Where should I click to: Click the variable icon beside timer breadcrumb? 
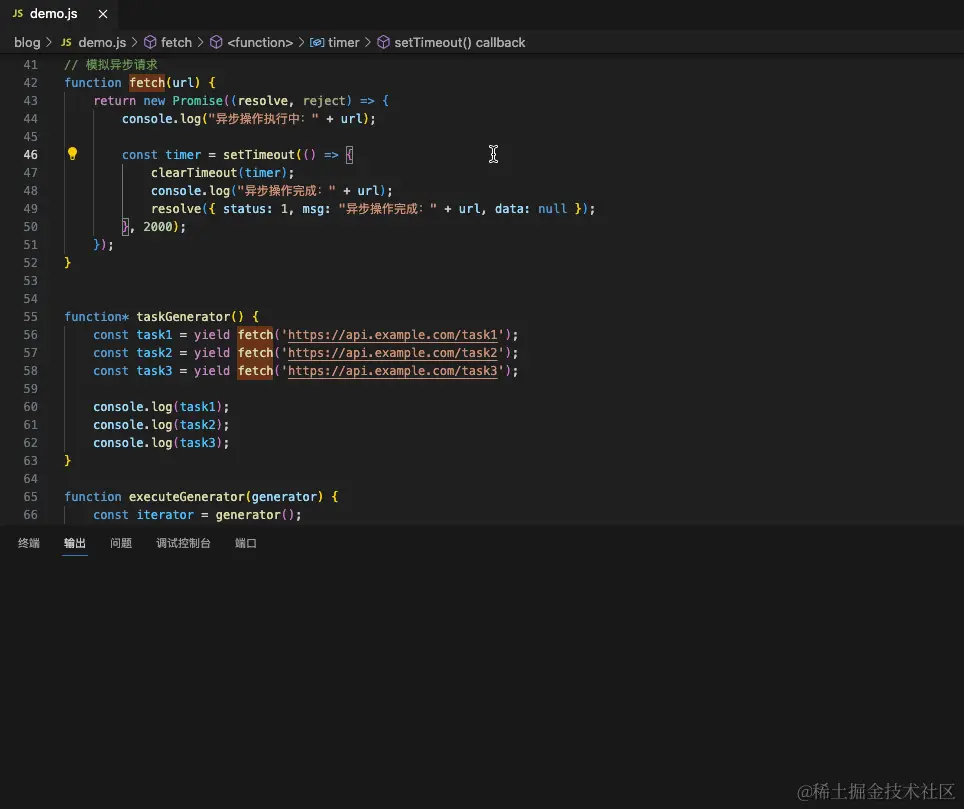click(317, 42)
